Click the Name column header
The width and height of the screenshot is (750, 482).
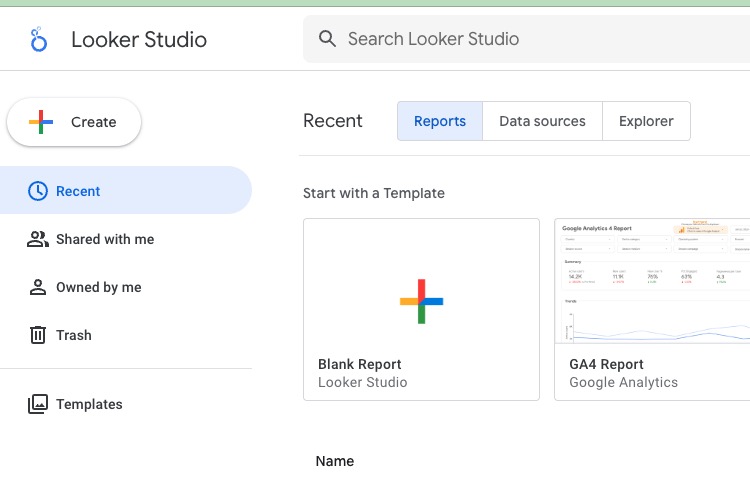pyautogui.click(x=335, y=461)
